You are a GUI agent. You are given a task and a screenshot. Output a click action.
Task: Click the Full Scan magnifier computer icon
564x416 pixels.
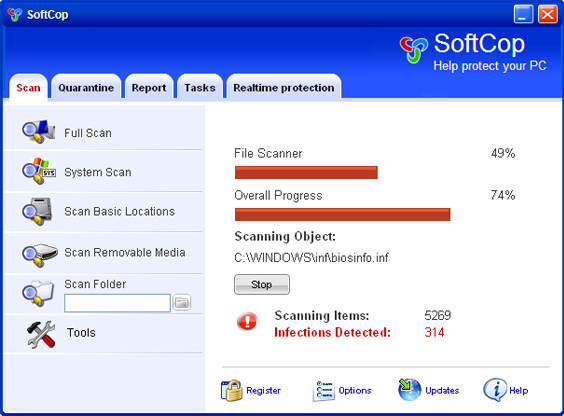coord(38,132)
